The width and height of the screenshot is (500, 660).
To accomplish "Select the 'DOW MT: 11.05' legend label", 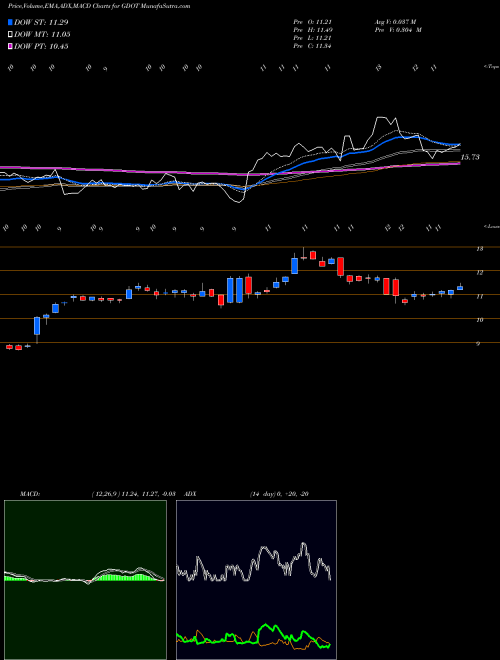I will point(42,35).
